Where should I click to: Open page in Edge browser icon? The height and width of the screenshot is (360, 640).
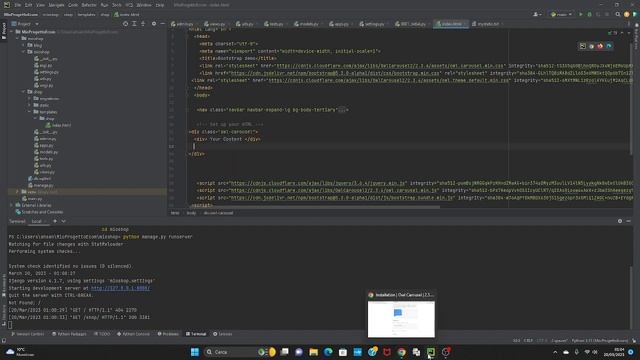(609, 46)
